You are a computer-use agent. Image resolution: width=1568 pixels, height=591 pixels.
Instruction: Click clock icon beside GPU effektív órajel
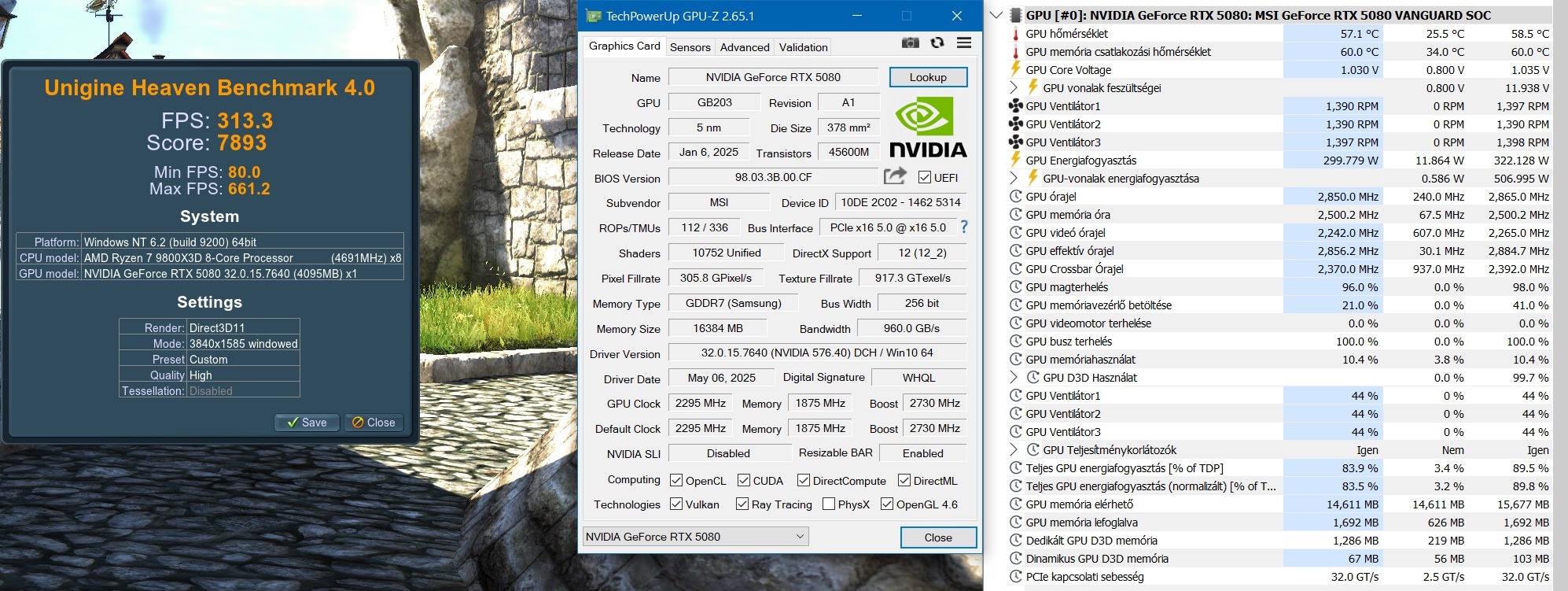click(1016, 251)
